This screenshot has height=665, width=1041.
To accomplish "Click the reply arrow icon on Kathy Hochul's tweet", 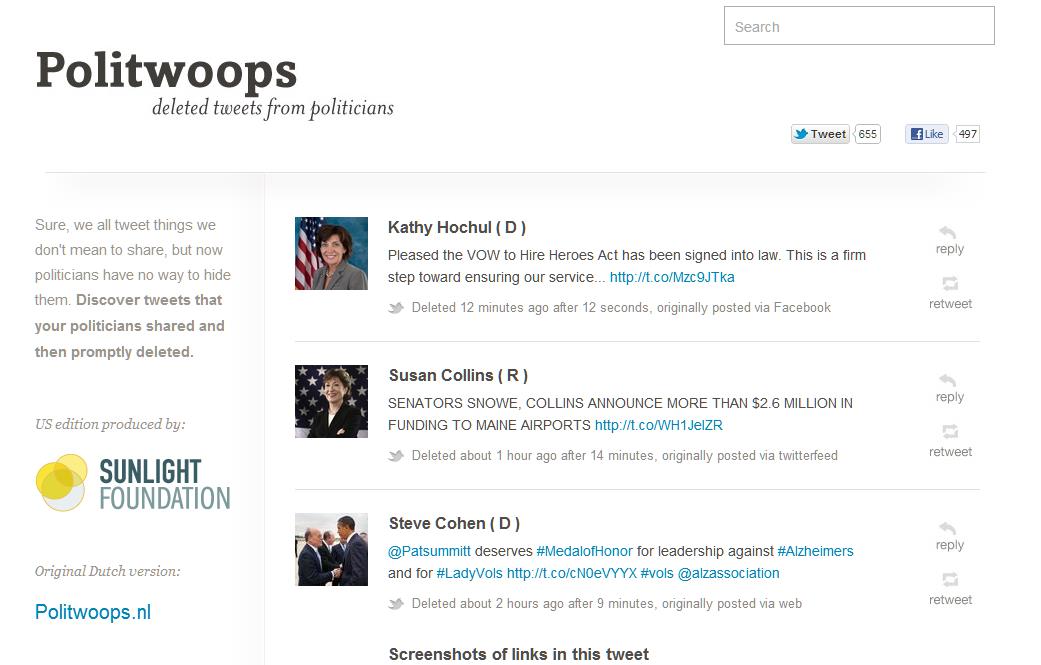I will [948, 233].
